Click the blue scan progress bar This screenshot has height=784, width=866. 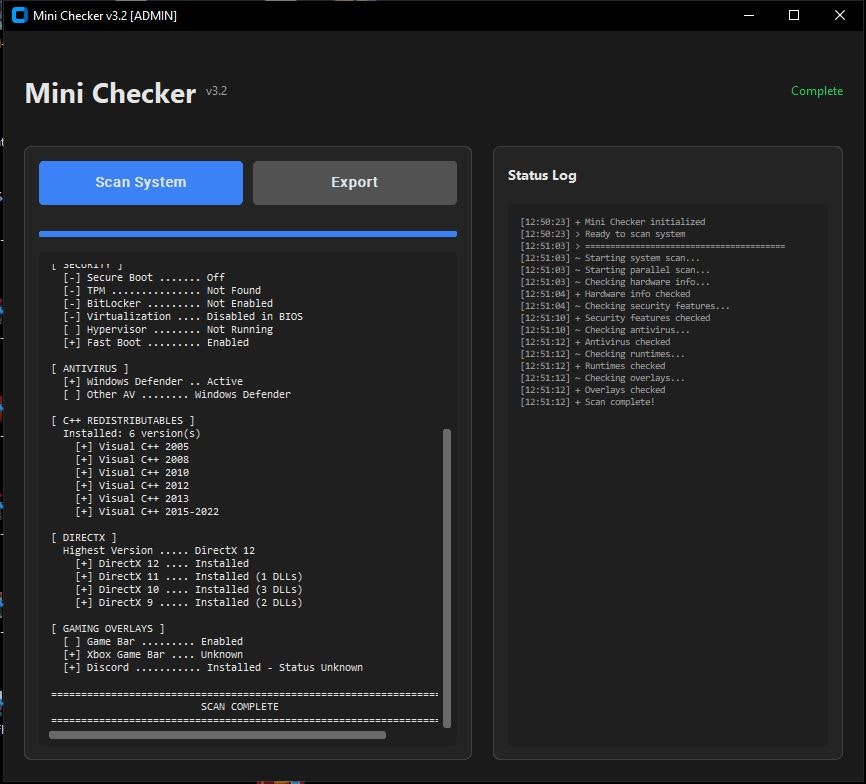[247, 233]
